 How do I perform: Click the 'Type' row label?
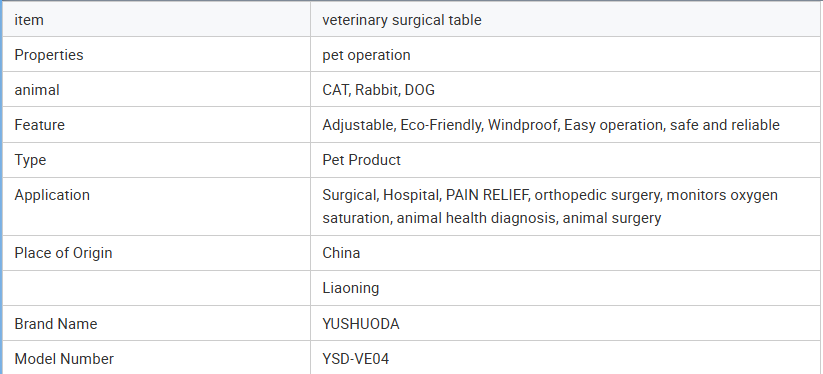tap(30, 159)
